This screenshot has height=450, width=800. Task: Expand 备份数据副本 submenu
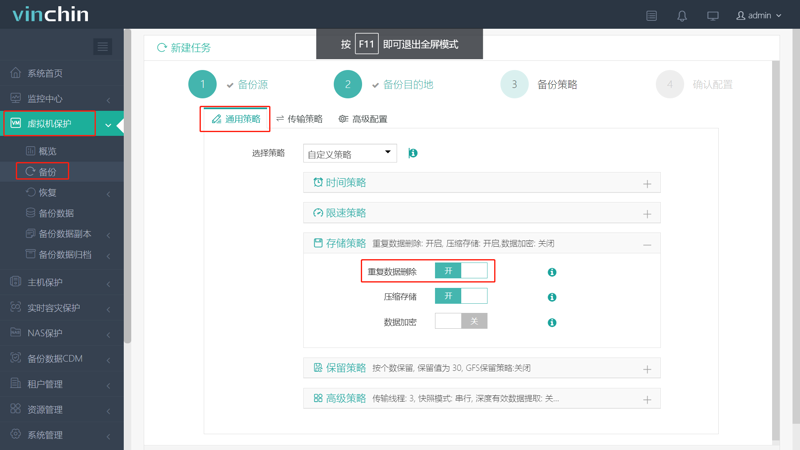pos(62,234)
